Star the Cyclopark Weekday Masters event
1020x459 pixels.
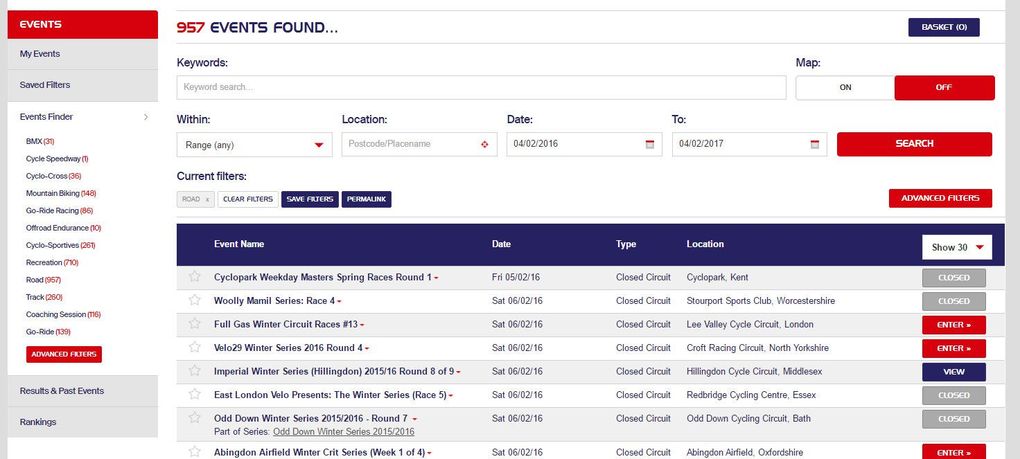coord(195,277)
